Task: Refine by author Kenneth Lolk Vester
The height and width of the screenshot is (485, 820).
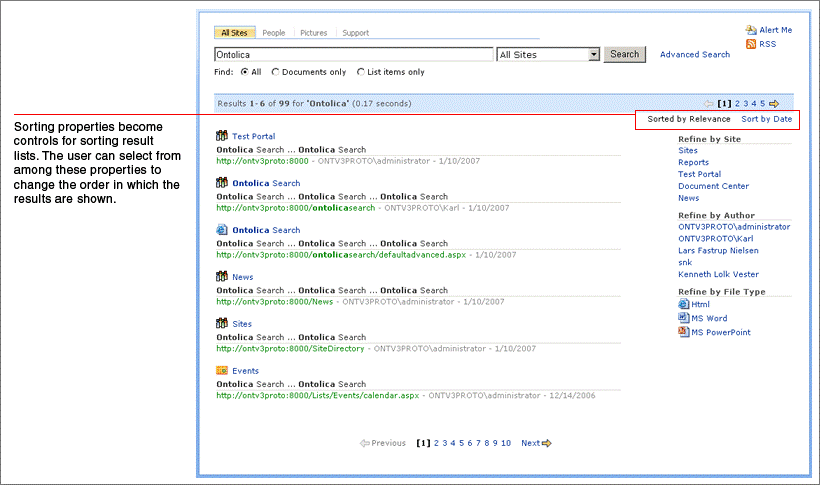Action: [x=718, y=274]
